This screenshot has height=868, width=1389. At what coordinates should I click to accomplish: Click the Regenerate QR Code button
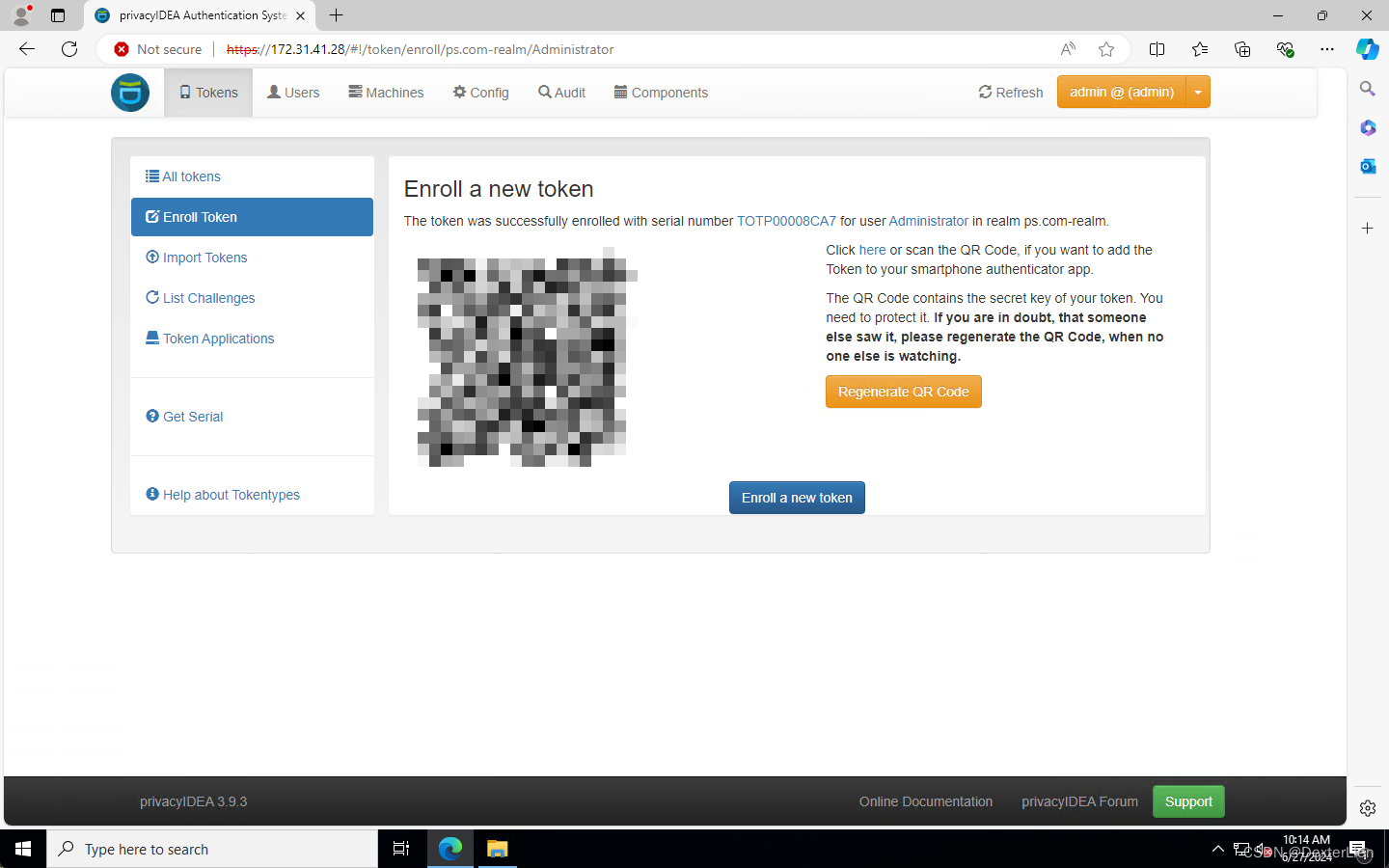[x=903, y=392]
